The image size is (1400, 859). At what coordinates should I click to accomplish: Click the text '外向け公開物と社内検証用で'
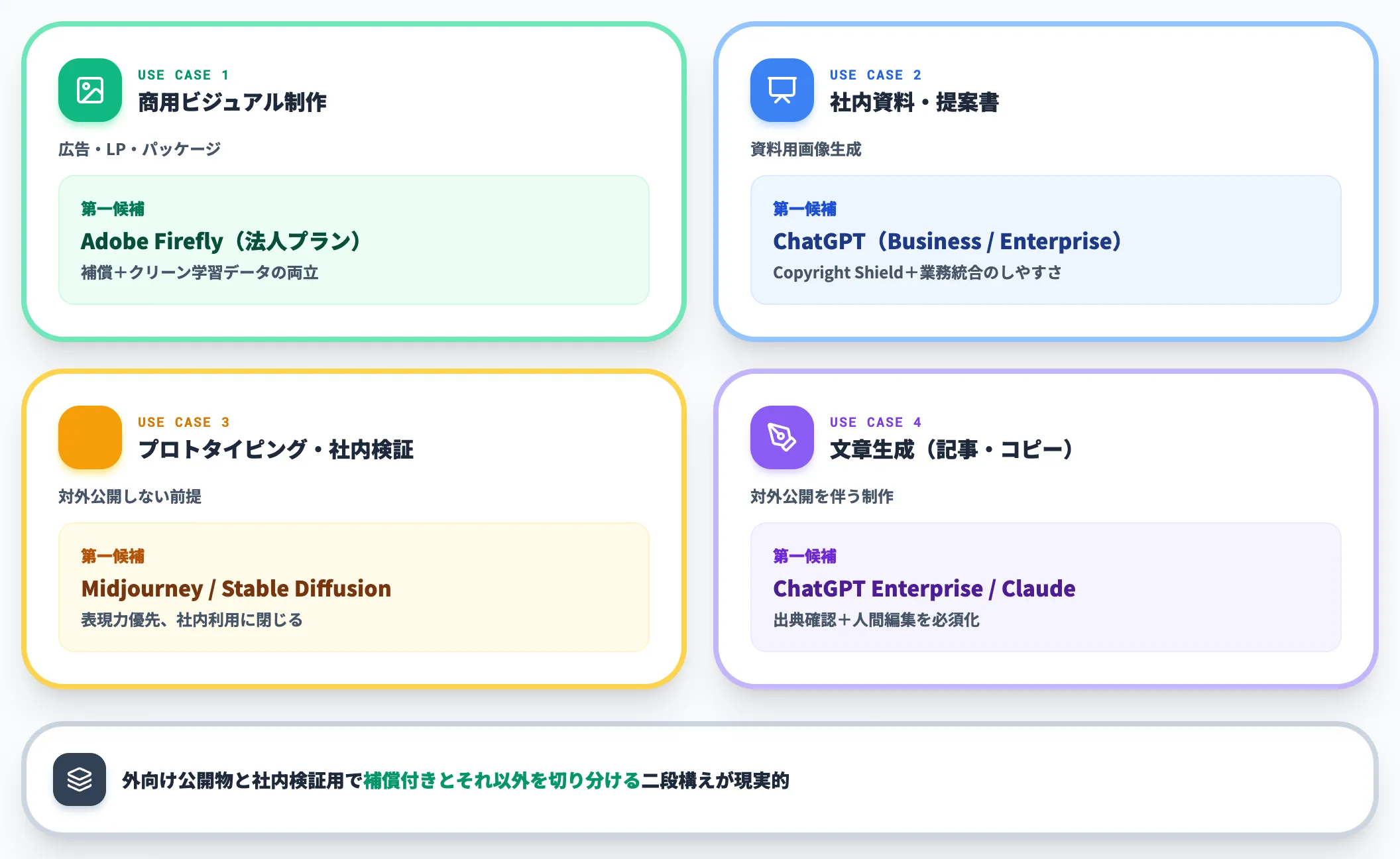pyautogui.click(x=243, y=780)
